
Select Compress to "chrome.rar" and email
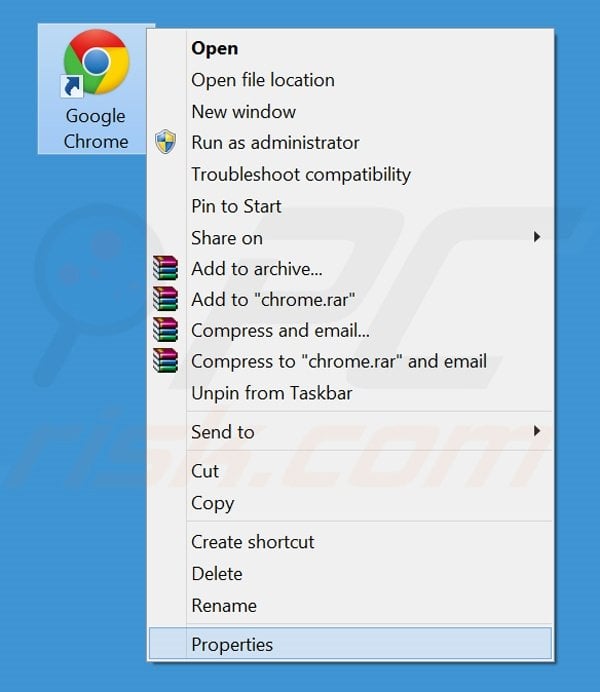pyautogui.click(x=351, y=361)
